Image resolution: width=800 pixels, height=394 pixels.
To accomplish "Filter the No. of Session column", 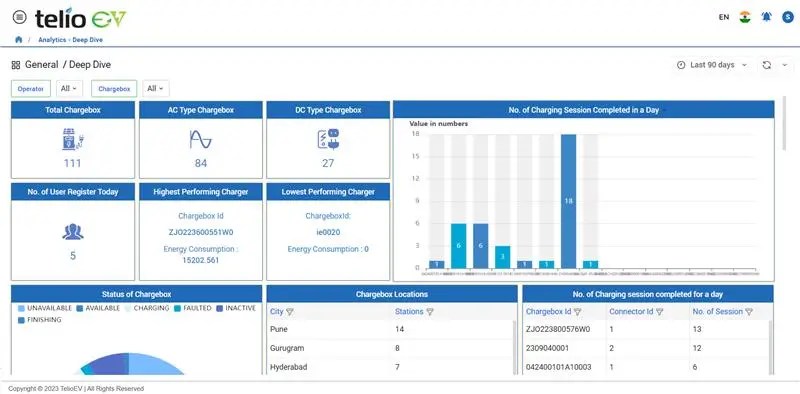I will (x=749, y=312).
